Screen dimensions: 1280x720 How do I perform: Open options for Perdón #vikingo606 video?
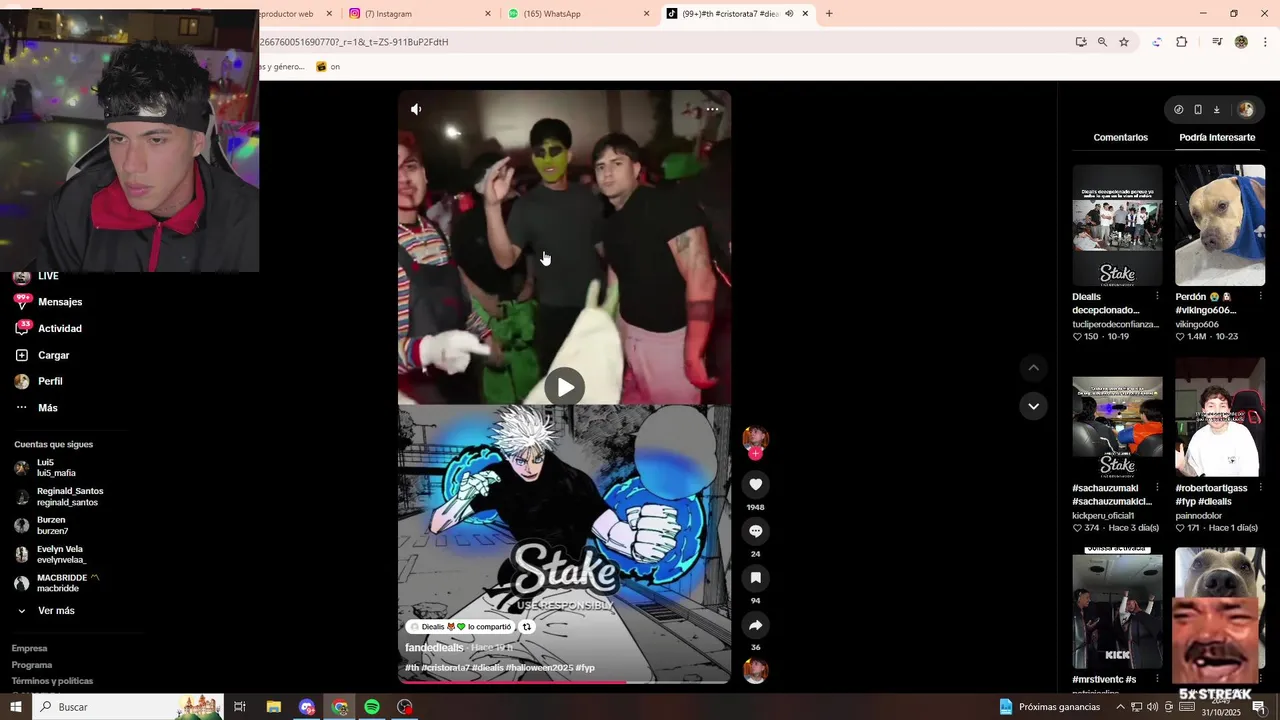tap(1260, 296)
